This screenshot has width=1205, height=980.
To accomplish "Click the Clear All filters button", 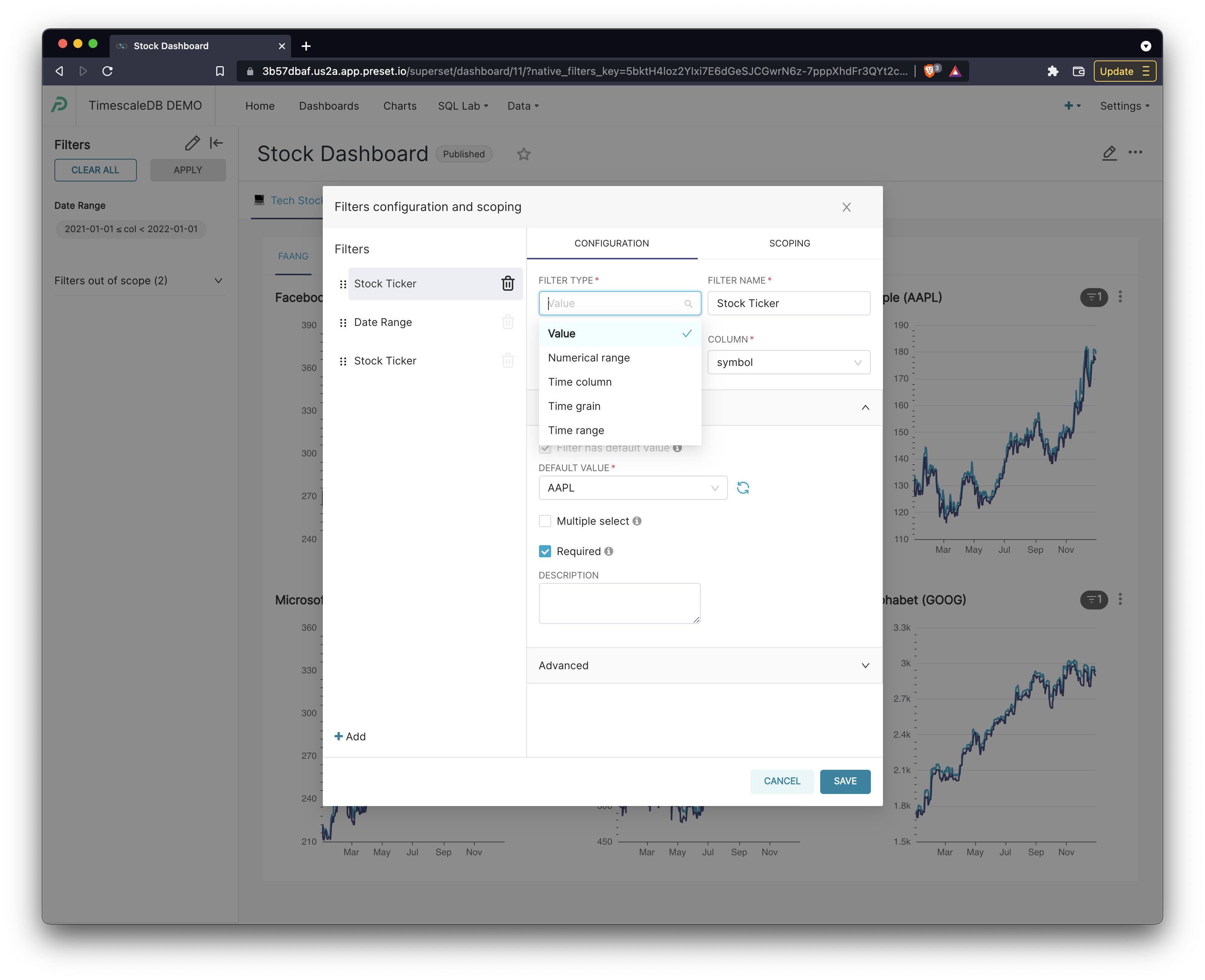I will tap(95, 170).
